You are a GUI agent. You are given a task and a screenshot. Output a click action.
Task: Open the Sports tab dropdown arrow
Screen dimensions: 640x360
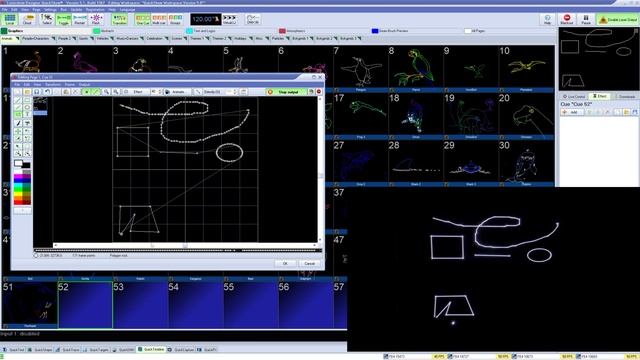[x=92, y=38]
